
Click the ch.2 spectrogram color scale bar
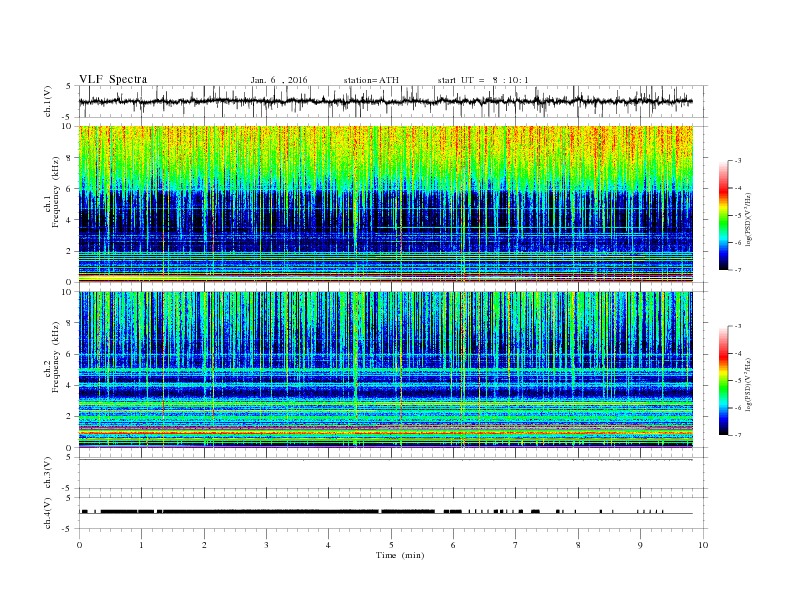coord(723,380)
